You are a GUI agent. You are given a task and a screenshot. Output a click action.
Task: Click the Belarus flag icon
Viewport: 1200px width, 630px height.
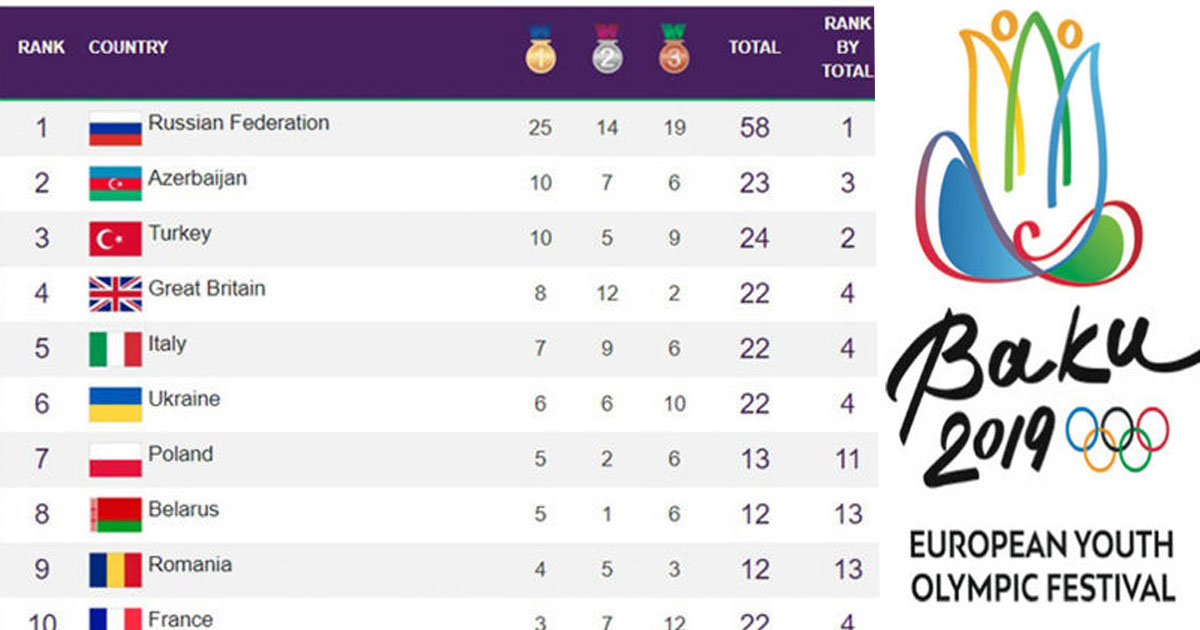[115, 515]
